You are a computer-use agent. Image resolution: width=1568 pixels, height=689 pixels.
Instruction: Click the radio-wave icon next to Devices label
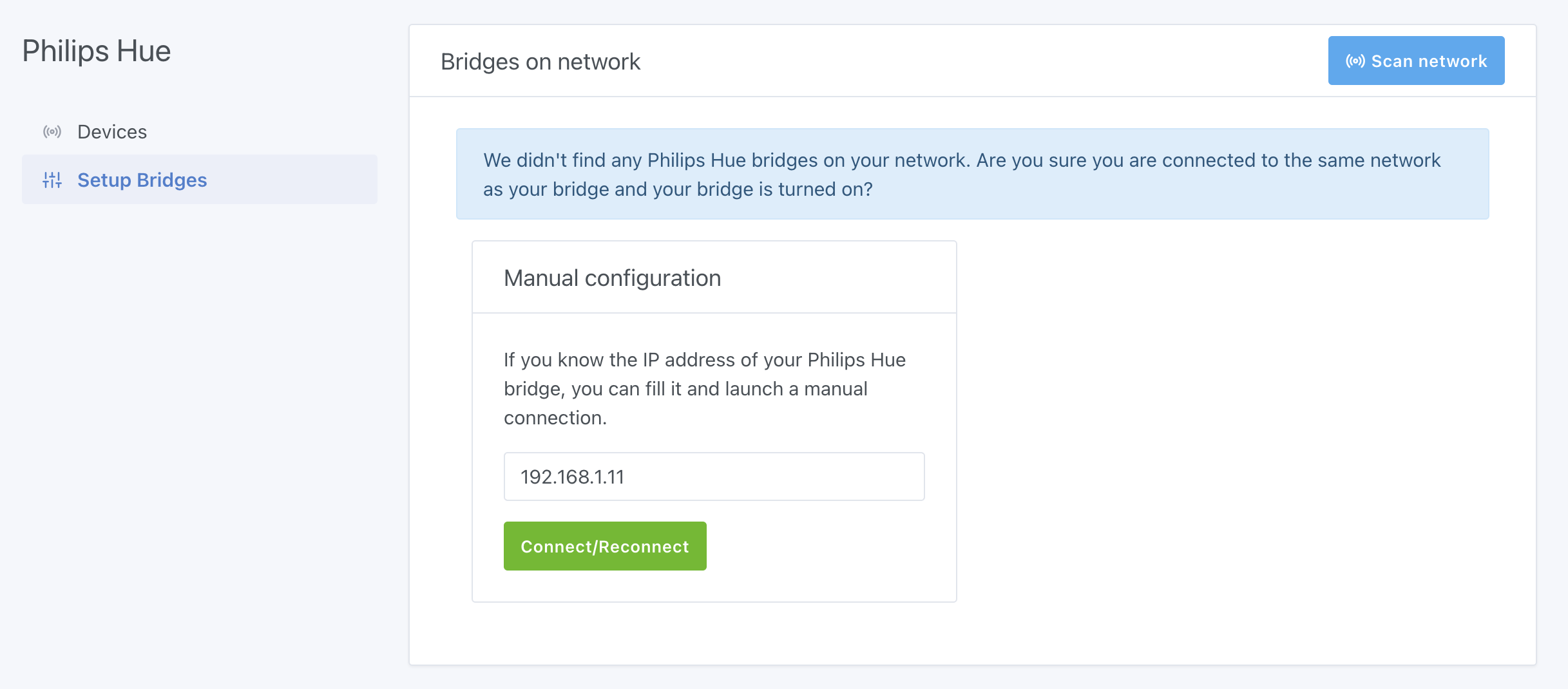coord(52,131)
